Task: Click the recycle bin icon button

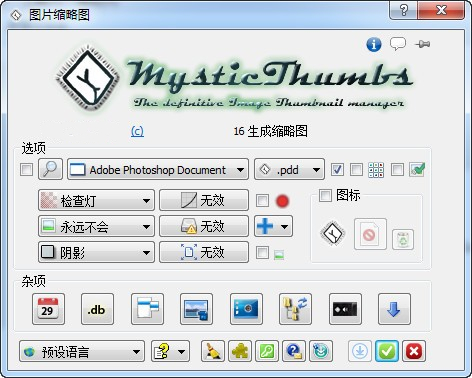Action: [403, 239]
